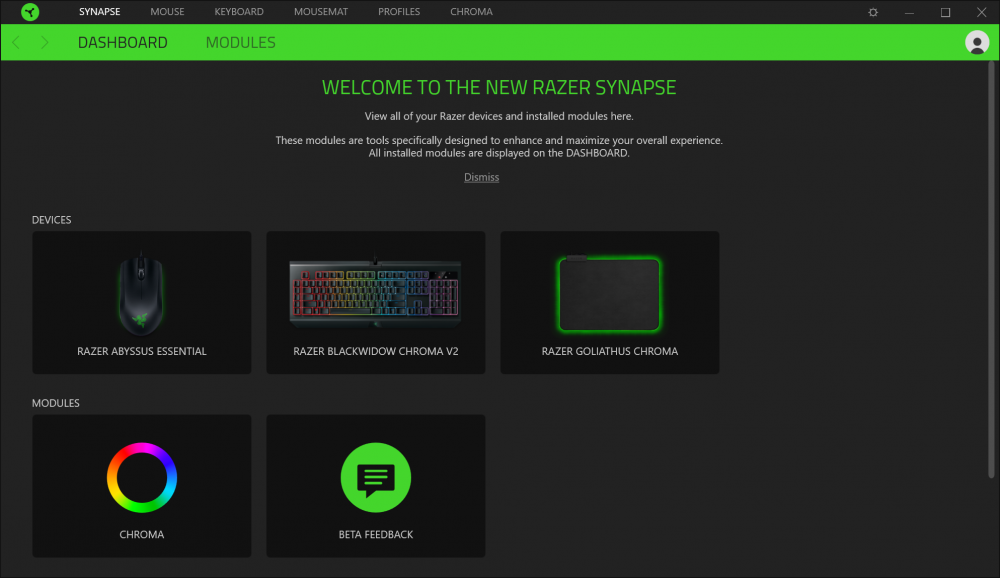The height and width of the screenshot is (578, 1000).
Task: Click the Razer logo icon
Action: click(x=29, y=11)
